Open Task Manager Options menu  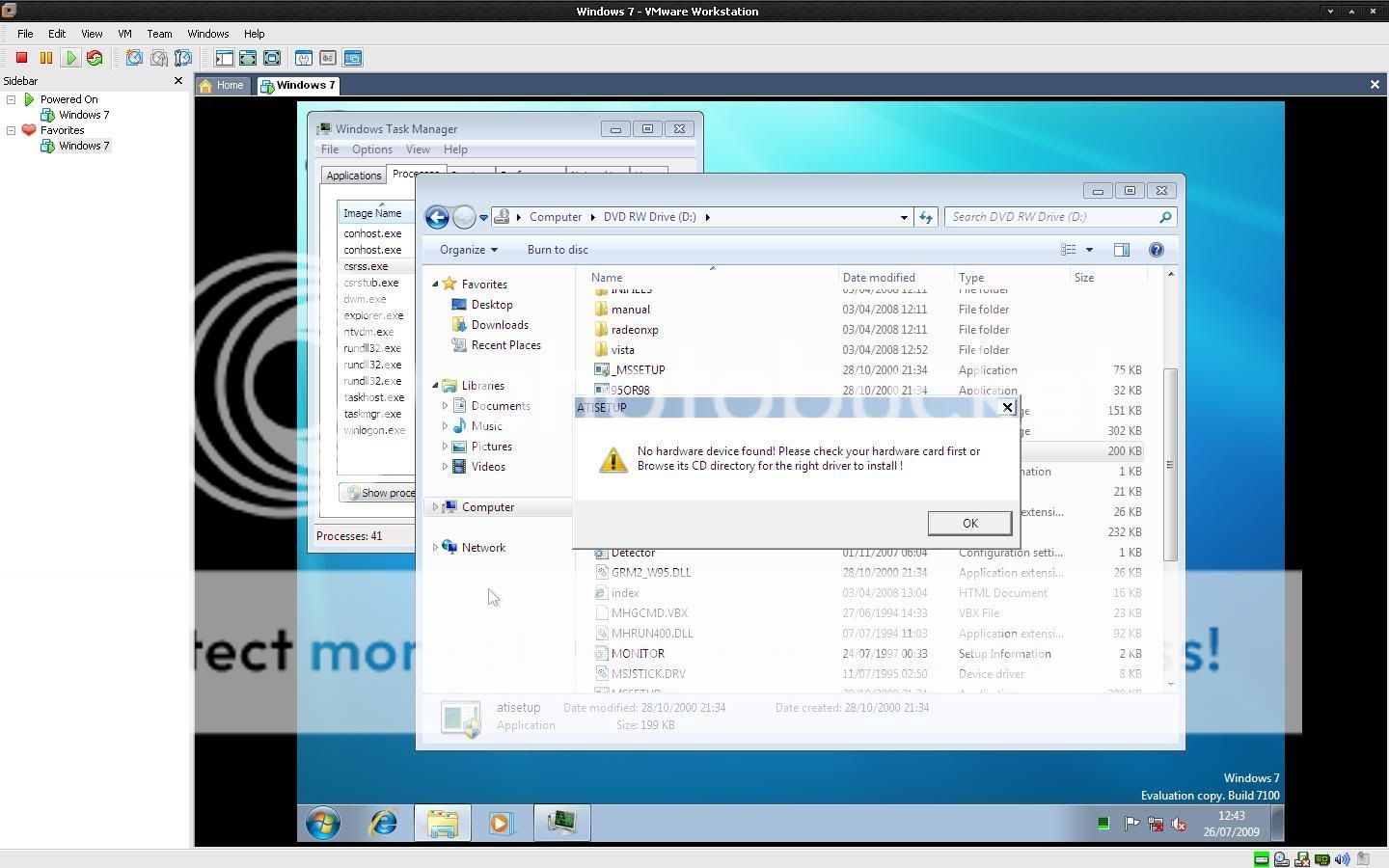click(x=371, y=149)
